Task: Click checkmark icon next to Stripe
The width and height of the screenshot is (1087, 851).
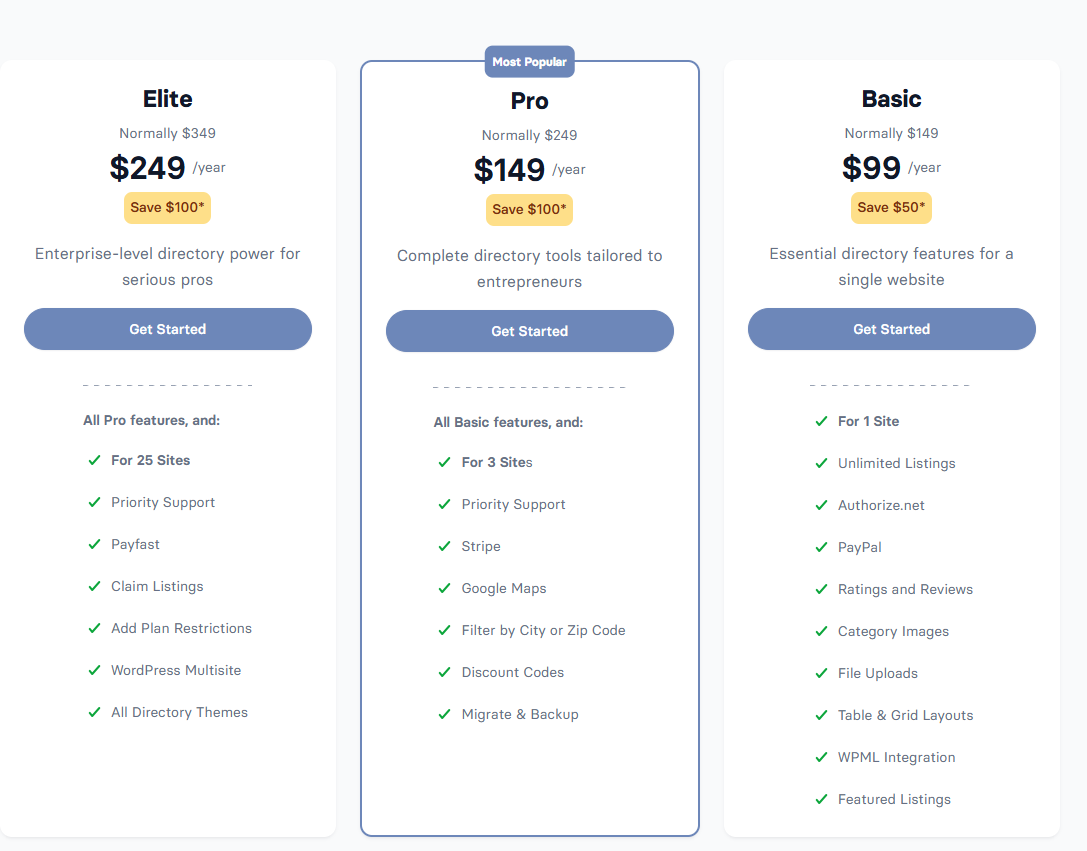Action: 444,546
